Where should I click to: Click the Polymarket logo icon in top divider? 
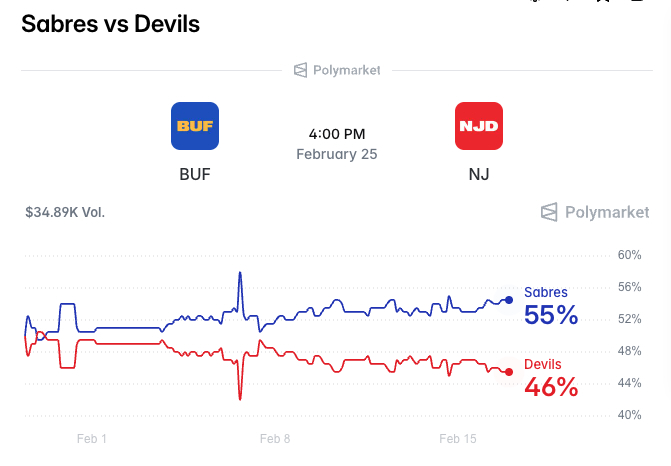click(300, 70)
